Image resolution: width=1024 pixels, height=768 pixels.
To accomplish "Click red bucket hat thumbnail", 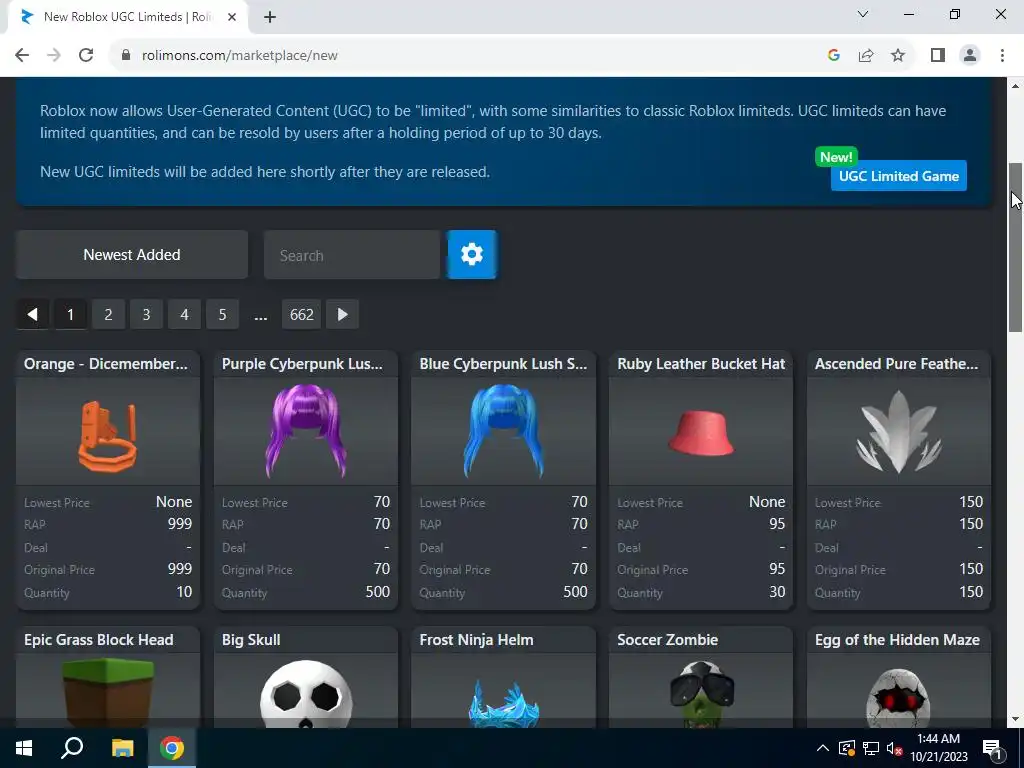I will coord(701,433).
